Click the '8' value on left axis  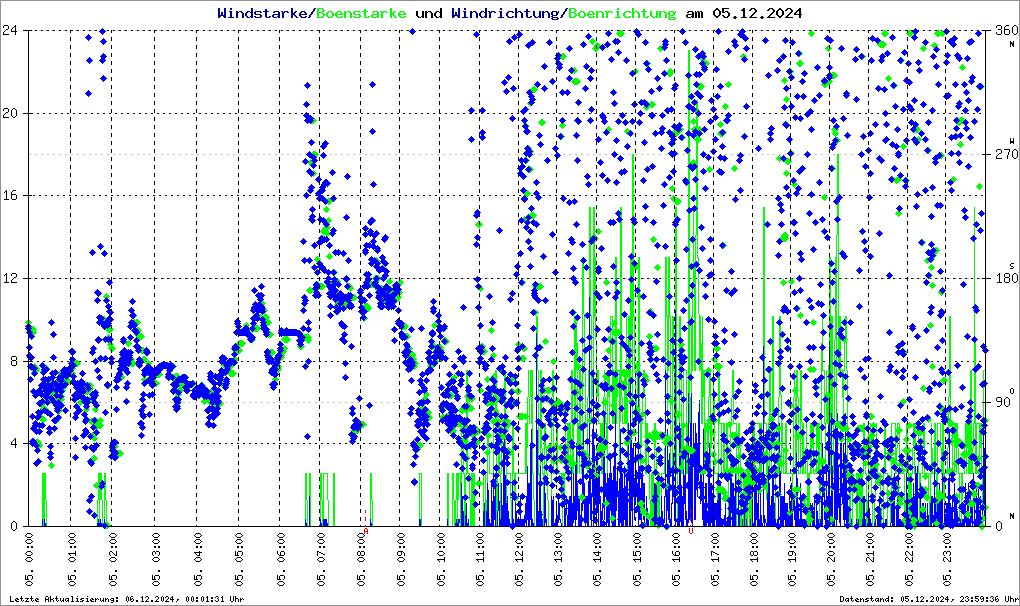pos(16,361)
